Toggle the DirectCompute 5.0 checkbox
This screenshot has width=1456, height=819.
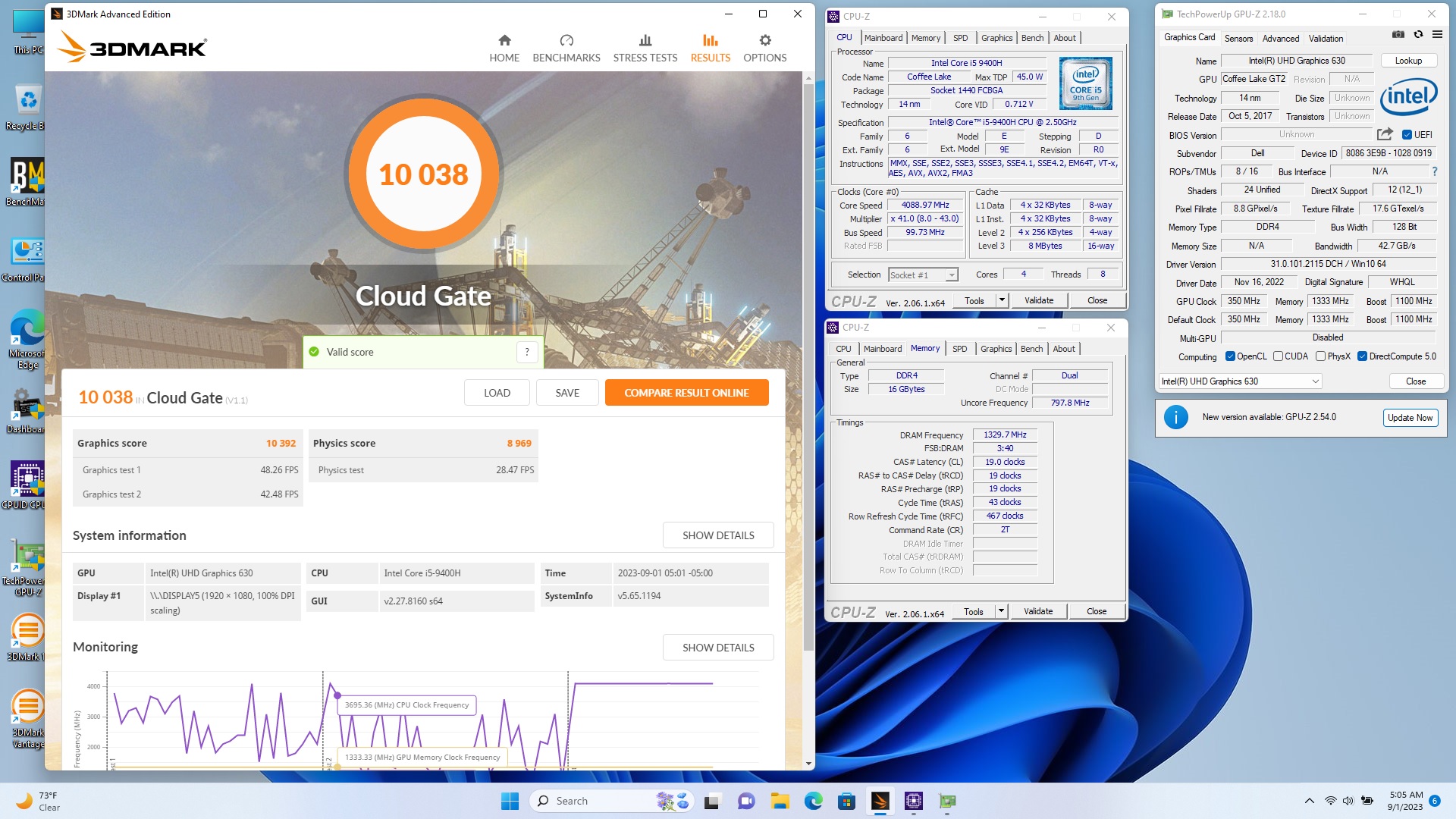pyautogui.click(x=1362, y=356)
